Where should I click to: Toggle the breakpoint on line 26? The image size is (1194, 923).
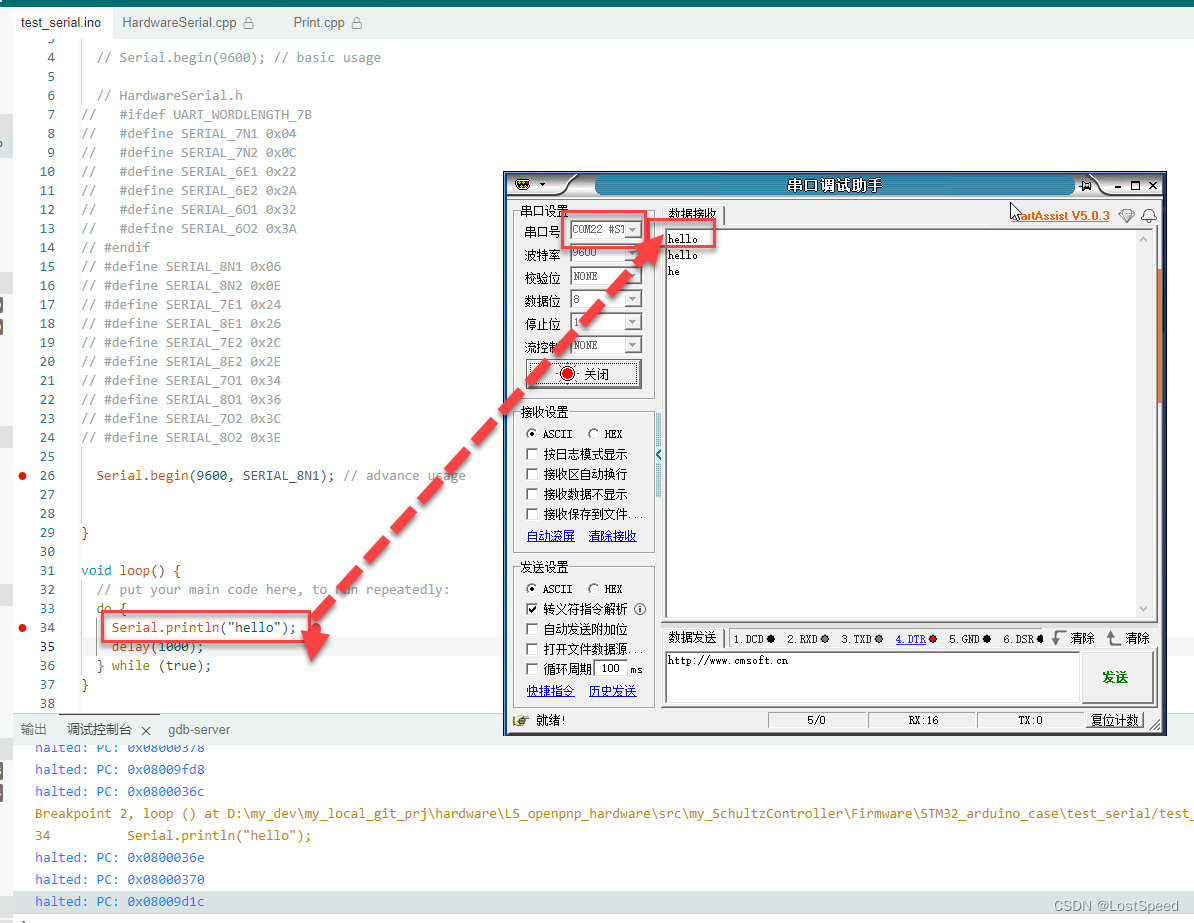click(23, 476)
